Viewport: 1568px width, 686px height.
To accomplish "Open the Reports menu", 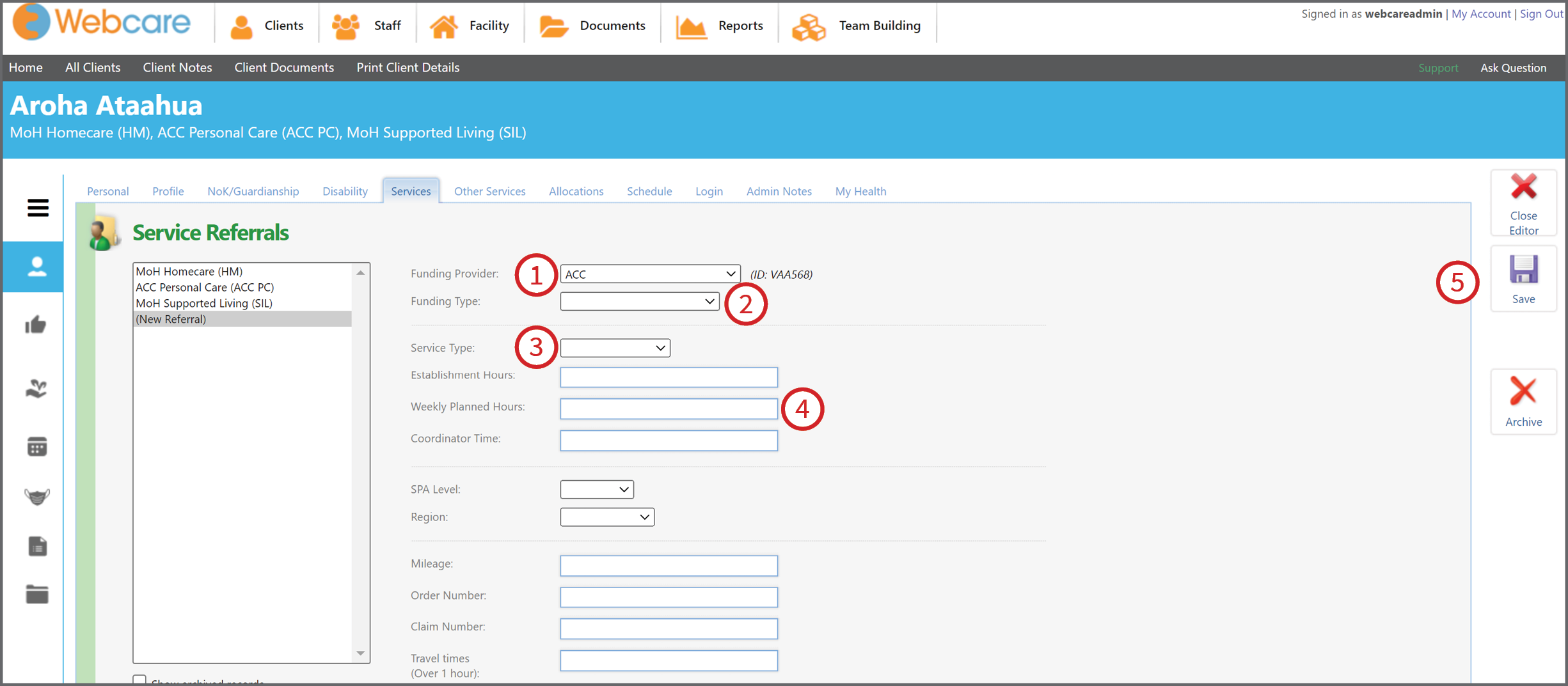I will pyautogui.click(x=719, y=26).
